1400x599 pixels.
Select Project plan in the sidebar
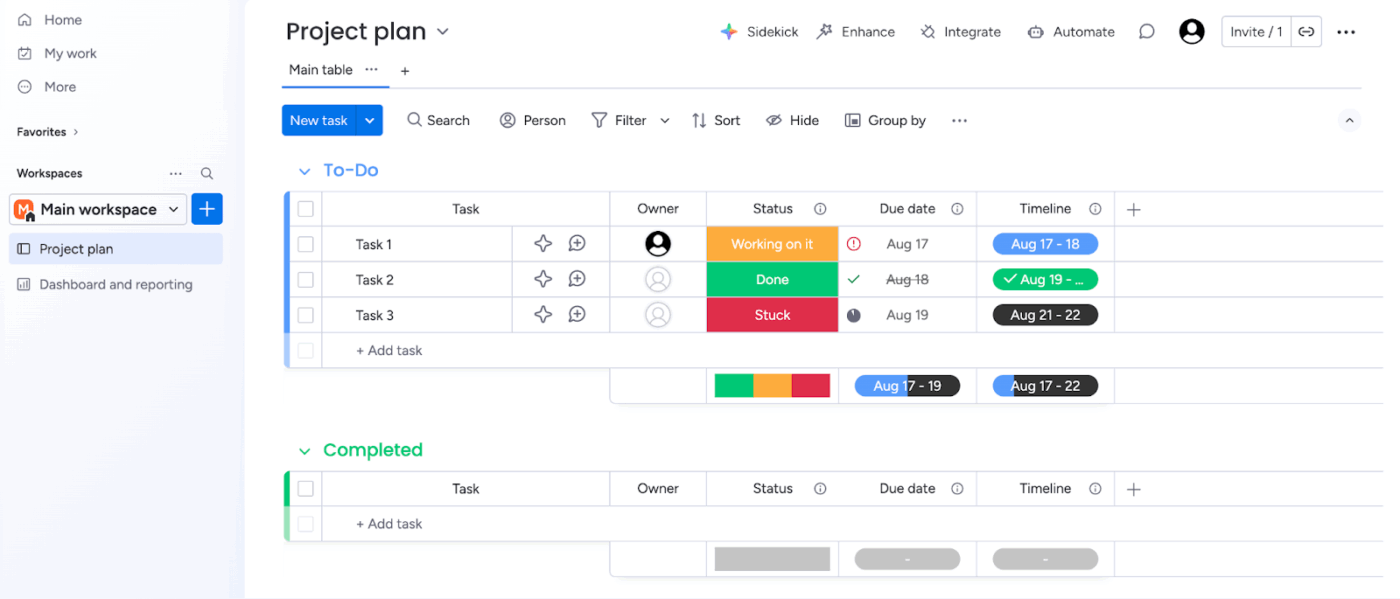click(x=116, y=249)
